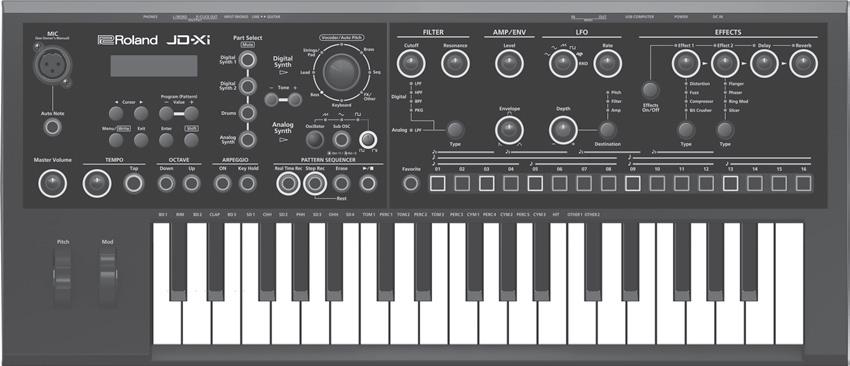
Task: Click Value minus button
Action: coord(166,113)
